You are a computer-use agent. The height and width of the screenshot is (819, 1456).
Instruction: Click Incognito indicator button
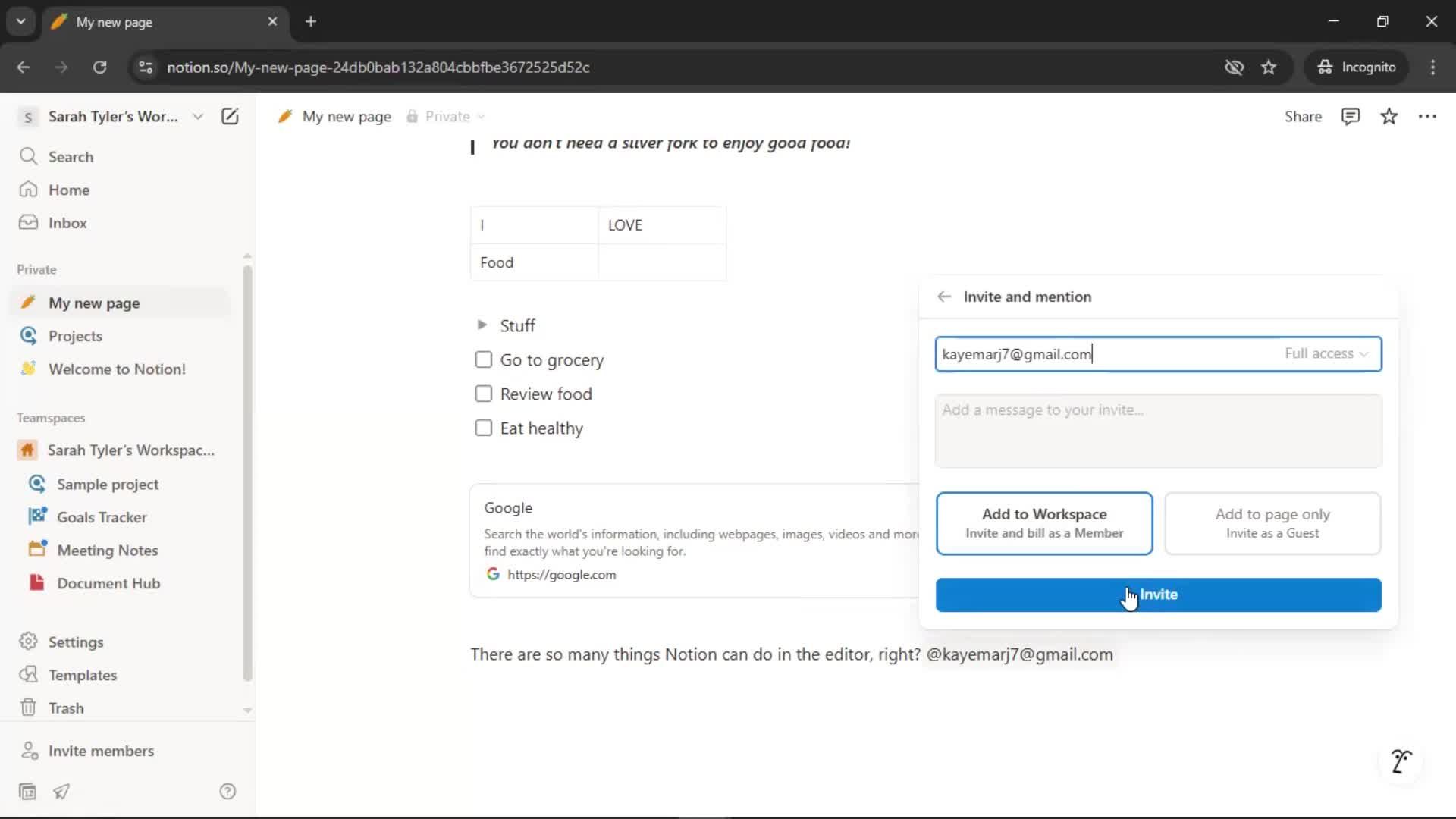pyautogui.click(x=1357, y=67)
